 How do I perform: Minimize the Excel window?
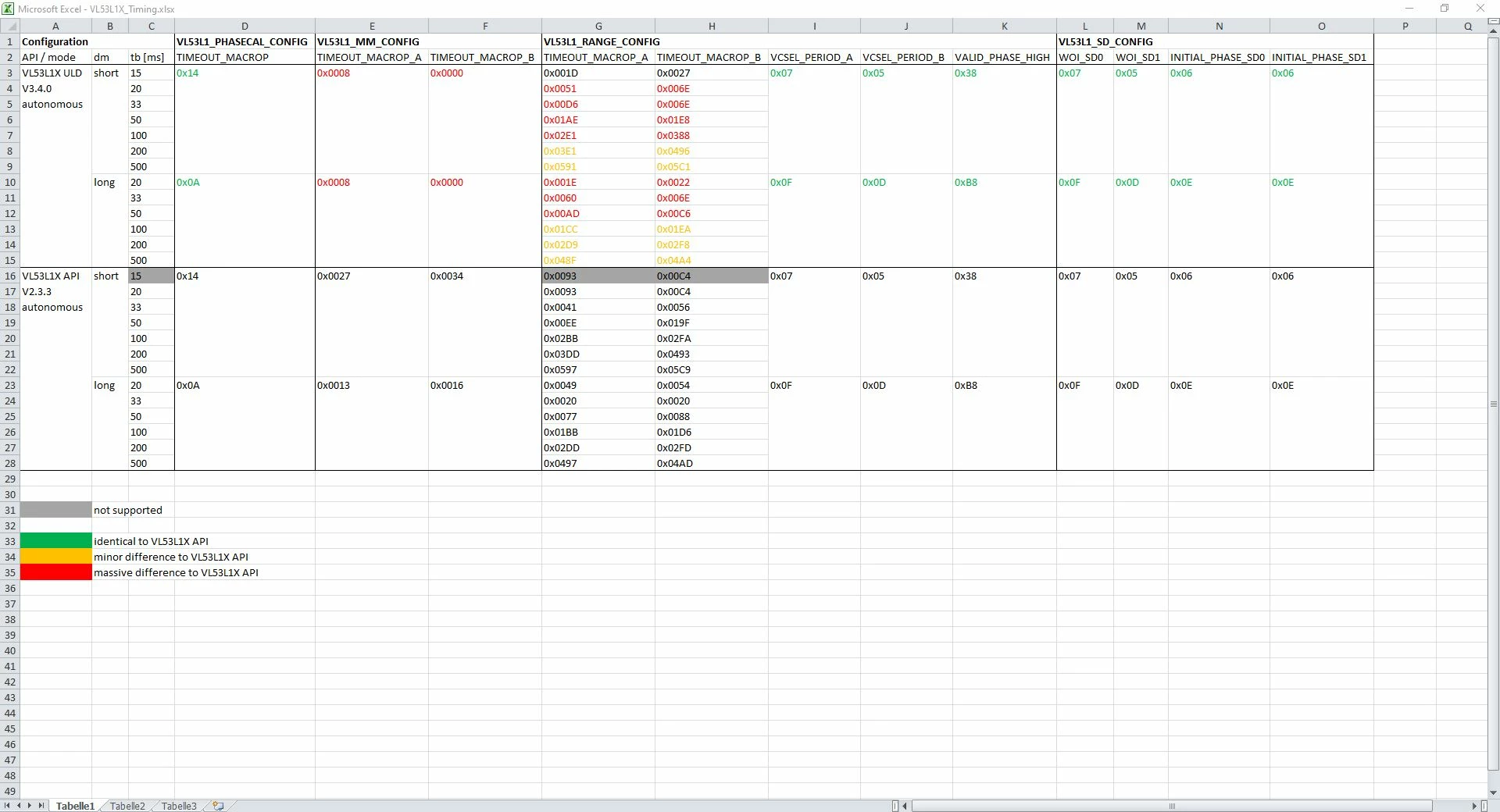1409,9
